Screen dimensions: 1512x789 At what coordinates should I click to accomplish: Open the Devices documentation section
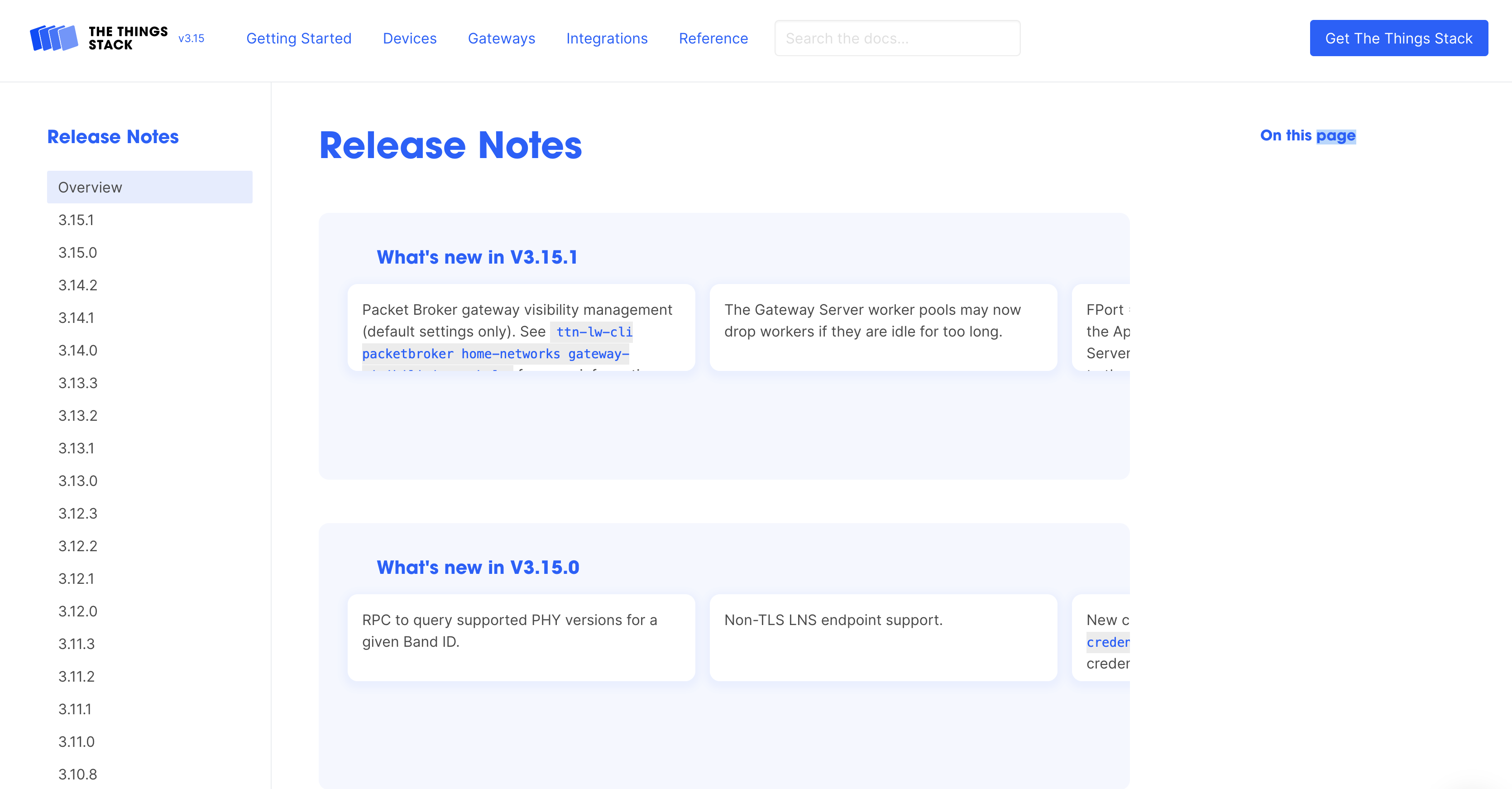coord(410,38)
